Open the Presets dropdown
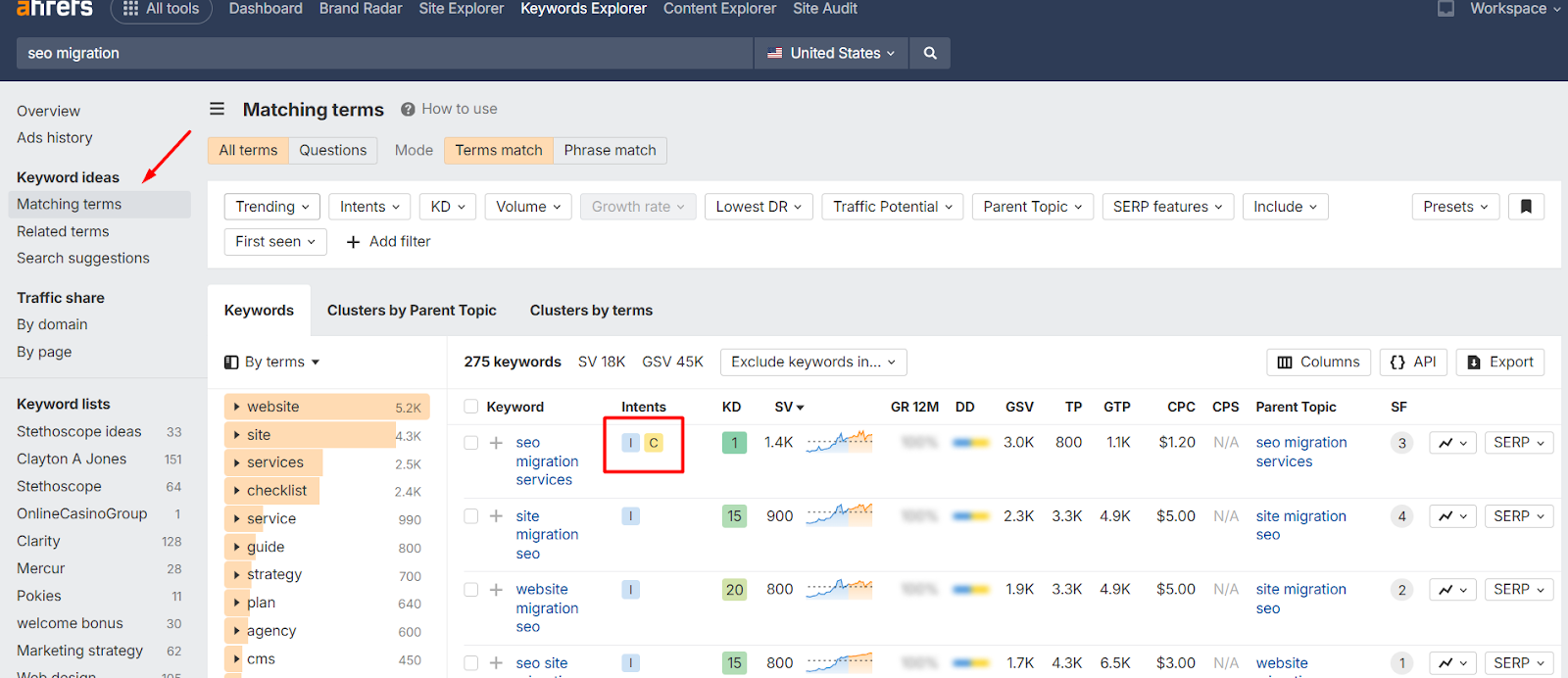Image resolution: width=1568 pixels, height=678 pixels. point(1456,207)
